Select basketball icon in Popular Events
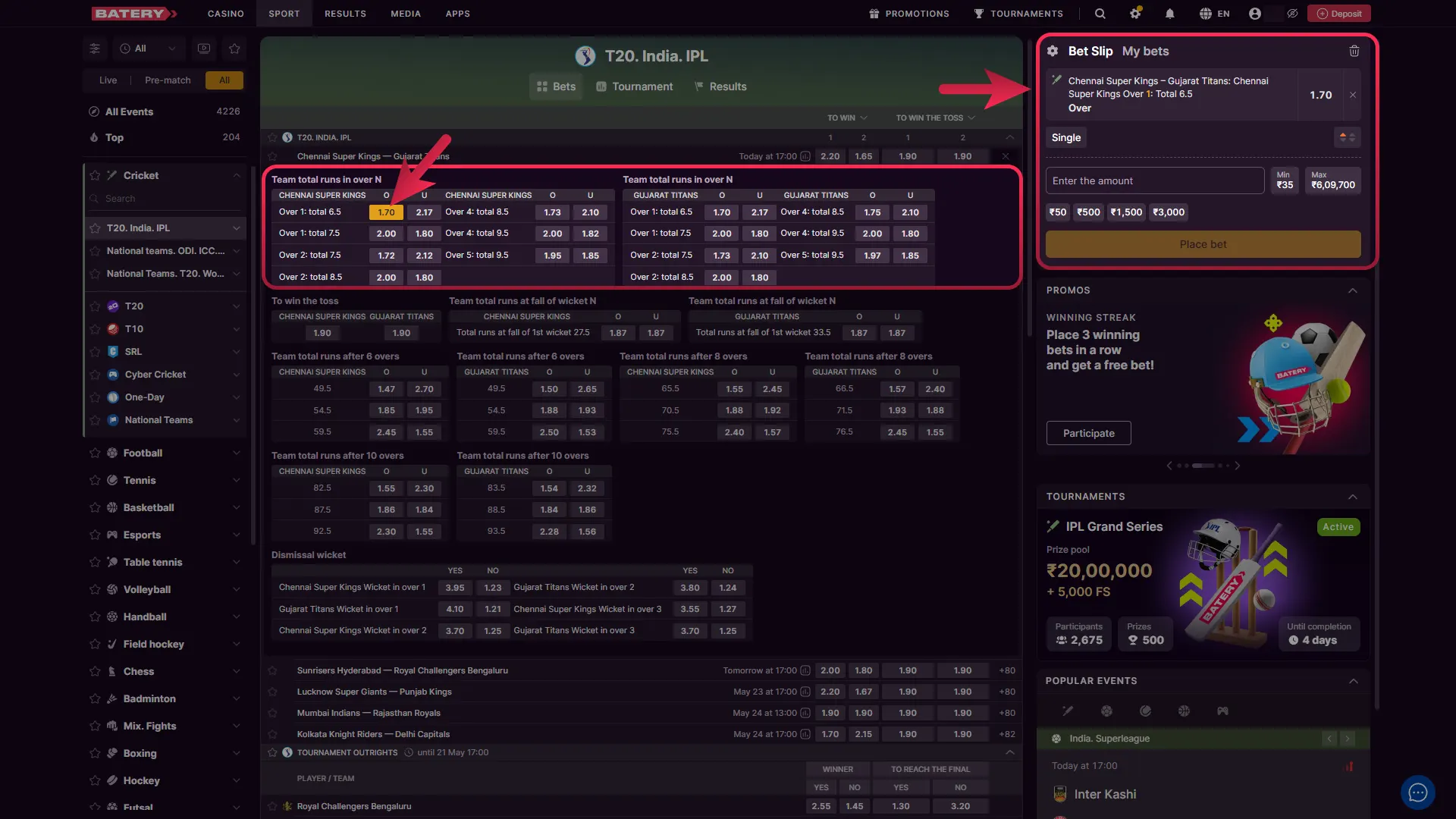1456x819 pixels. coord(1184,711)
